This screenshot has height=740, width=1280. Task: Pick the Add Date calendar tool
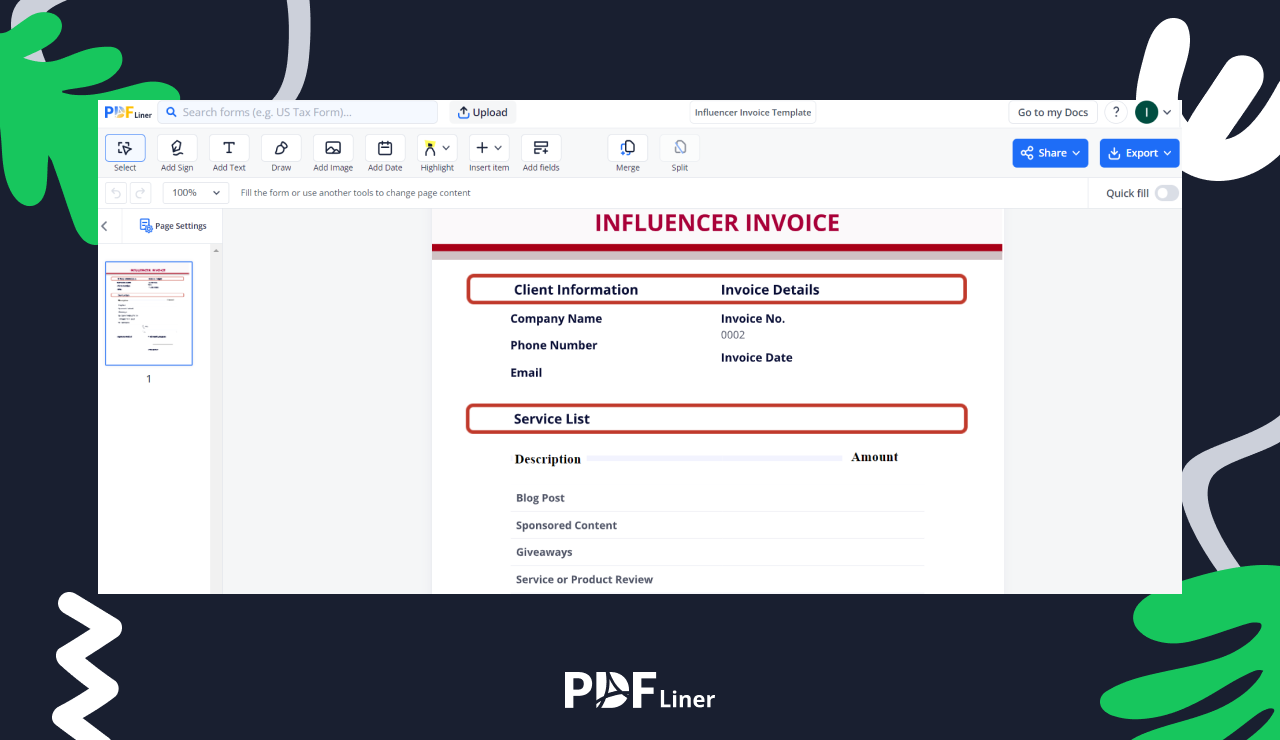[x=385, y=149]
